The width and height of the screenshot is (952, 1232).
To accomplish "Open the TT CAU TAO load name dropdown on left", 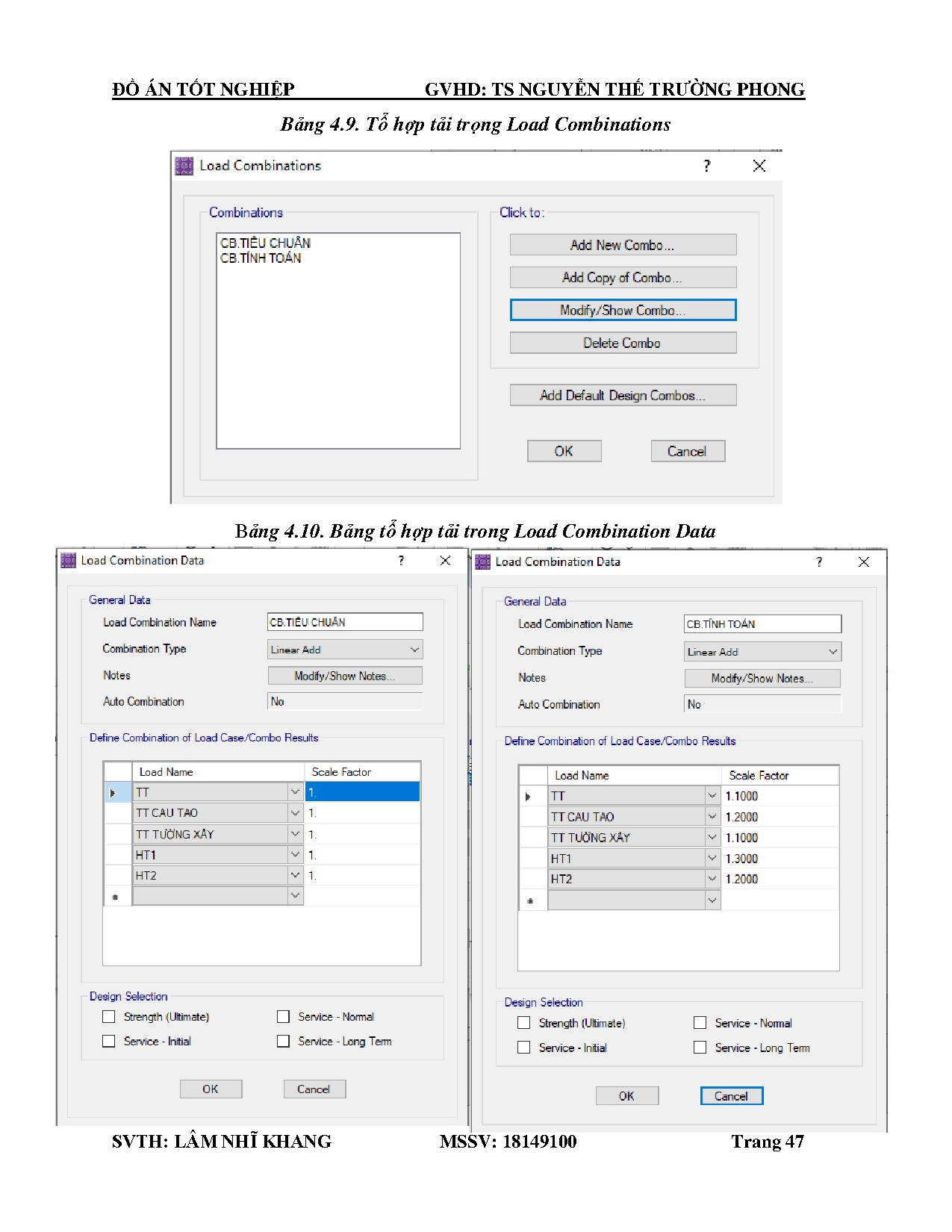I will pos(295,813).
